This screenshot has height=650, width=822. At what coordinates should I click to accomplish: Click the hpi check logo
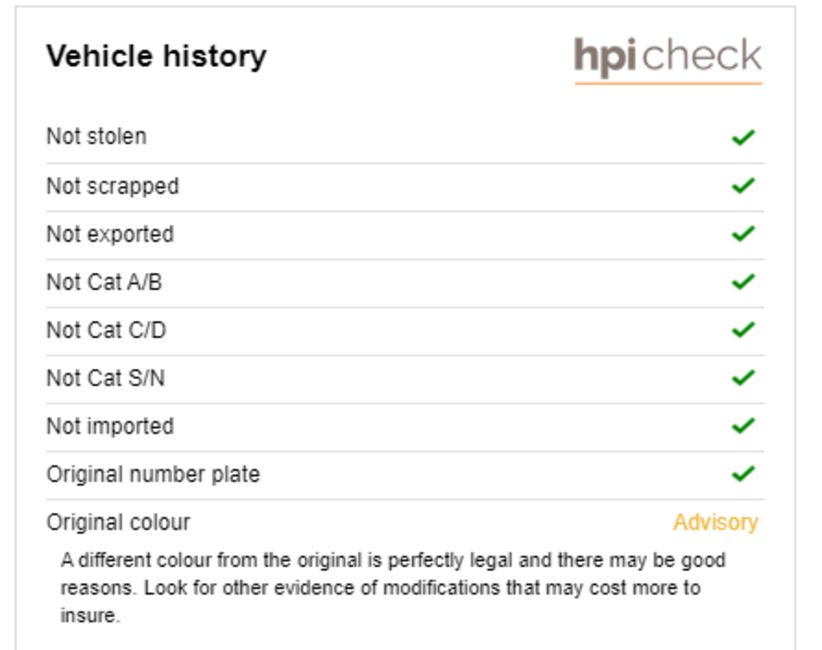coord(668,60)
